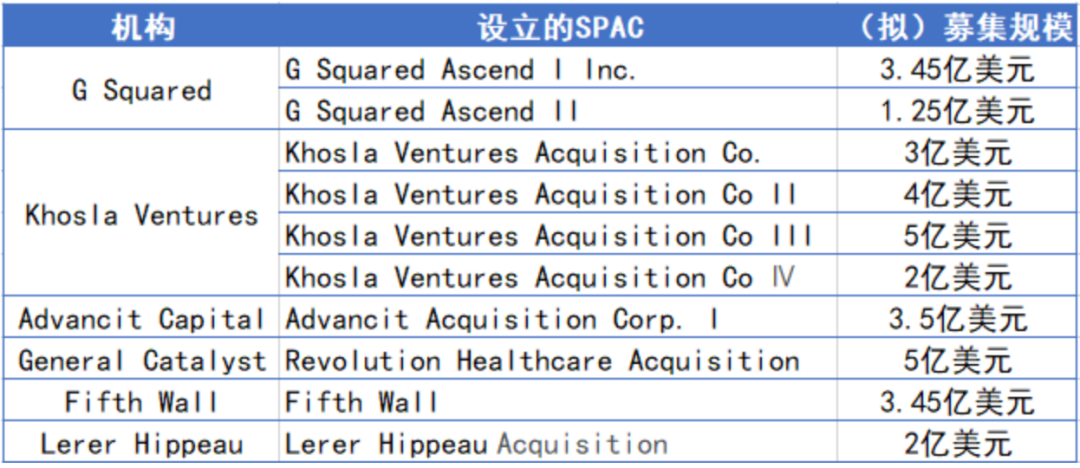Click the General Catalyst cell
Viewport: 1080px width, 468px height.
coord(141,360)
